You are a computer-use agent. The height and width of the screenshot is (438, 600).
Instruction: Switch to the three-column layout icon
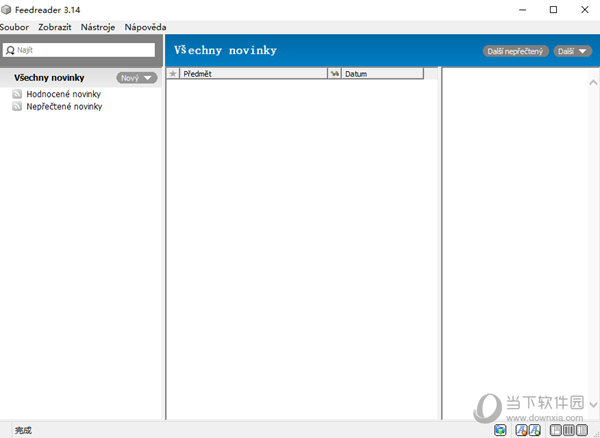tap(569, 430)
